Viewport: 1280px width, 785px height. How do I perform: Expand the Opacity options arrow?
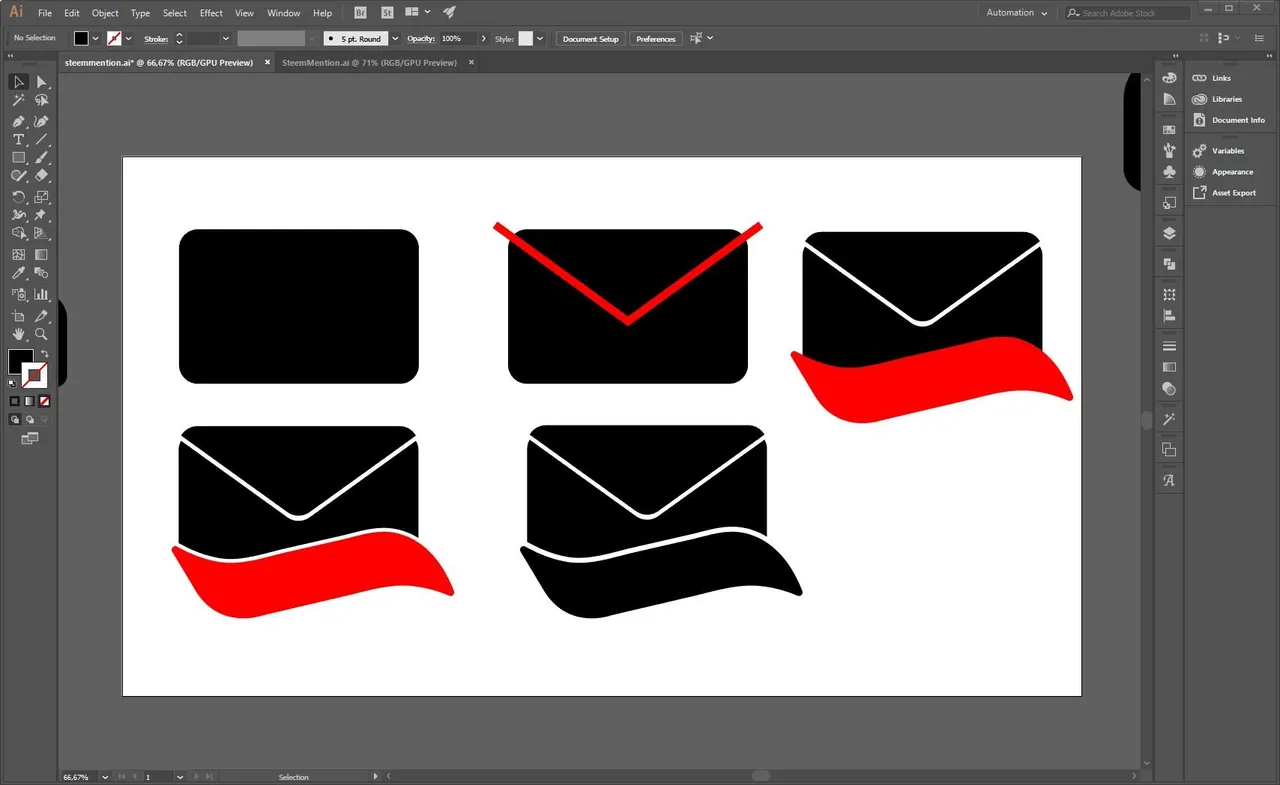(x=484, y=39)
